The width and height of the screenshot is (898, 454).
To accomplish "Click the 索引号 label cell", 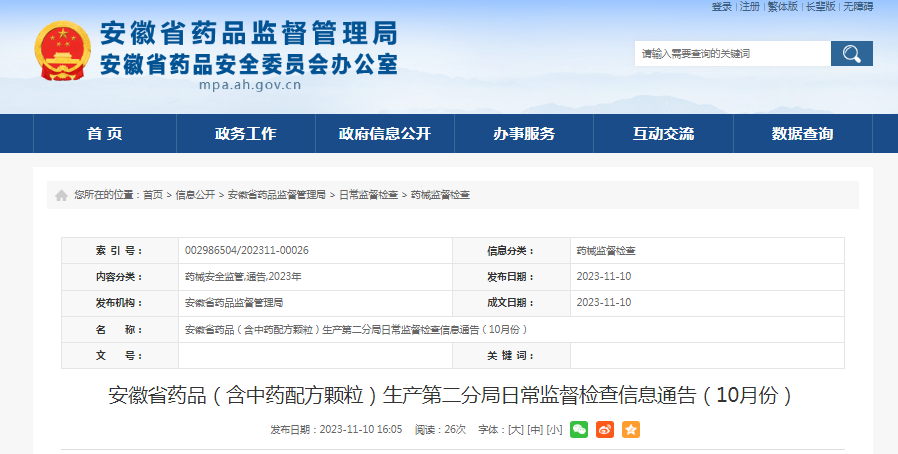I will point(120,251).
